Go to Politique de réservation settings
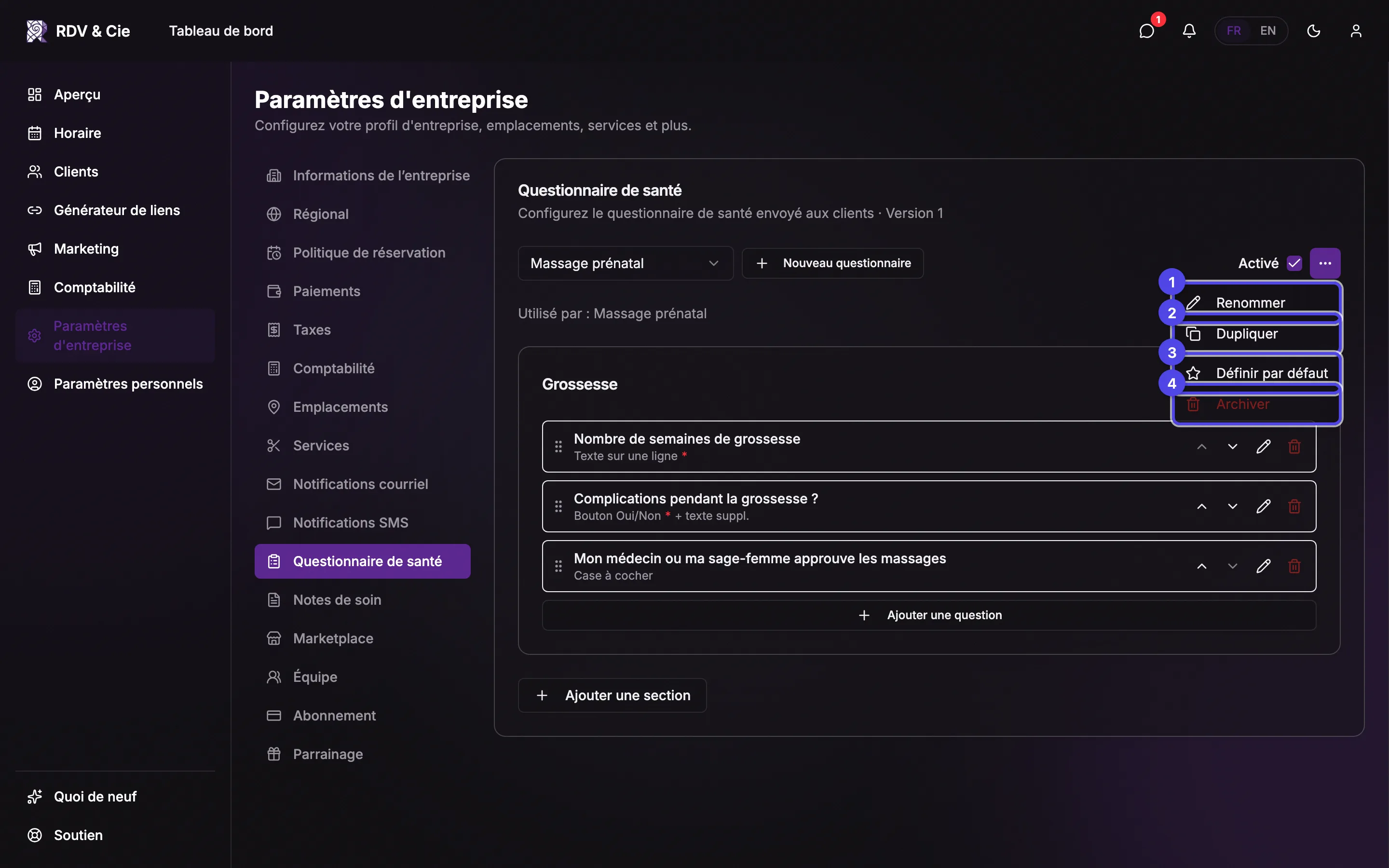The width and height of the screenshot is (1389, 868). [x=363, y=253]
